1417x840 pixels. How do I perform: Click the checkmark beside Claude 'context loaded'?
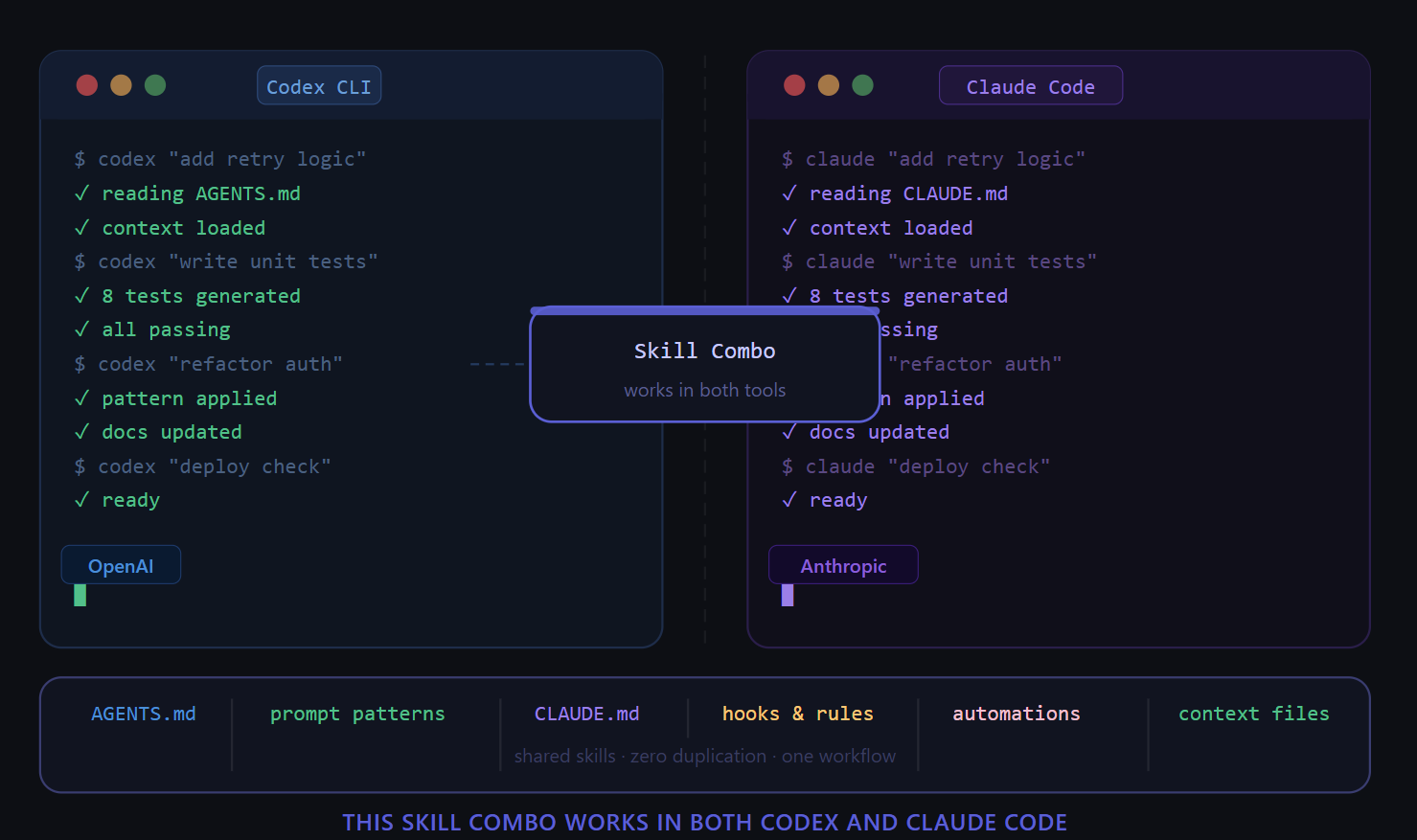pos(789,228)
